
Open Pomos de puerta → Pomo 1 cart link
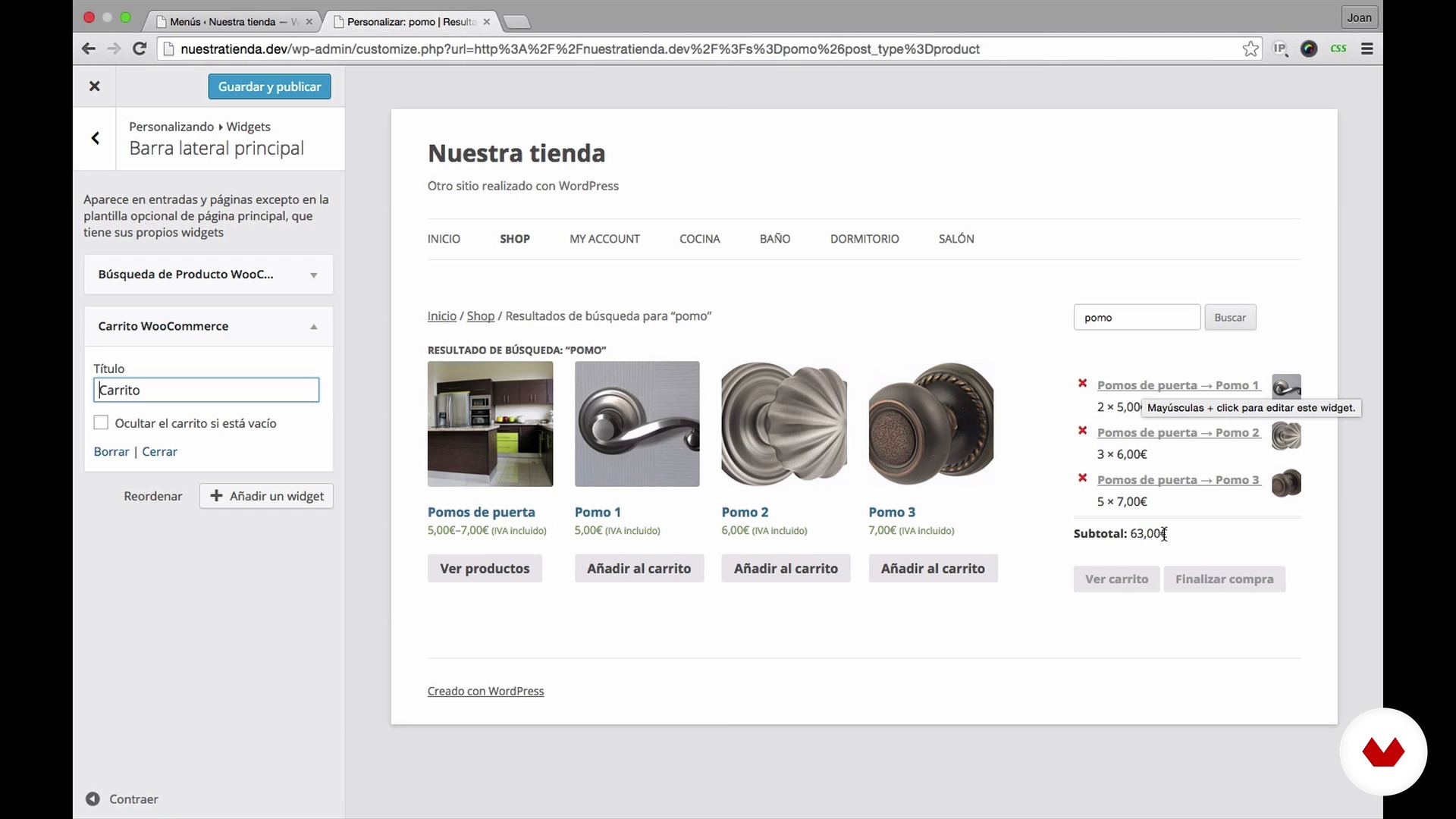click(x=1178, y=385)
